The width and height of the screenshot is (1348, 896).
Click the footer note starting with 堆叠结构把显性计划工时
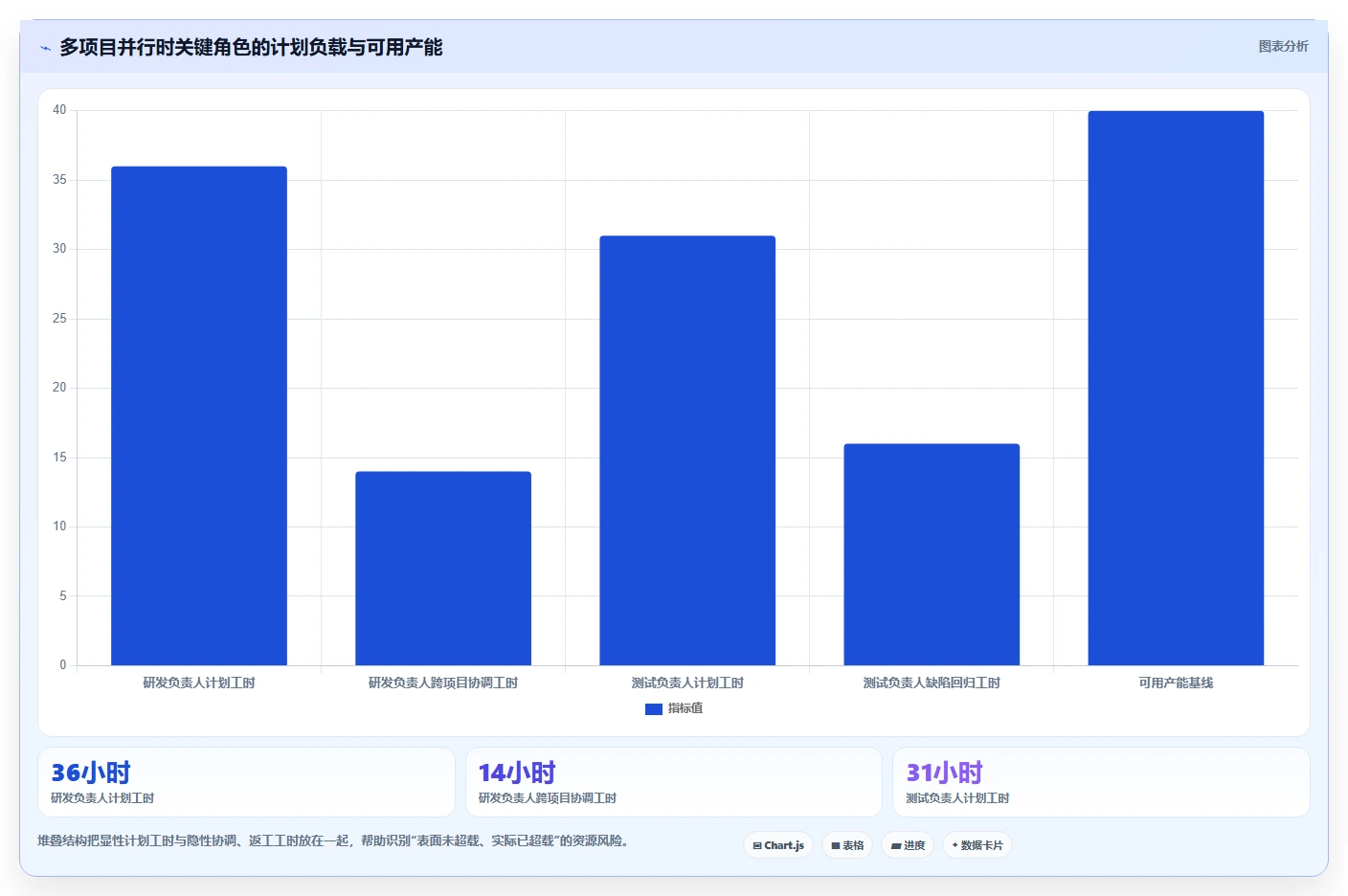click(x=335, y=840)
